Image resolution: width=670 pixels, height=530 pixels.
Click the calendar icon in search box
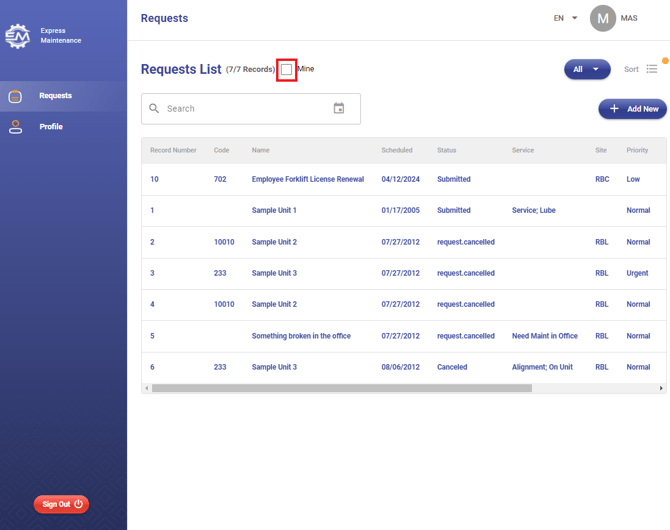(339, 108)
